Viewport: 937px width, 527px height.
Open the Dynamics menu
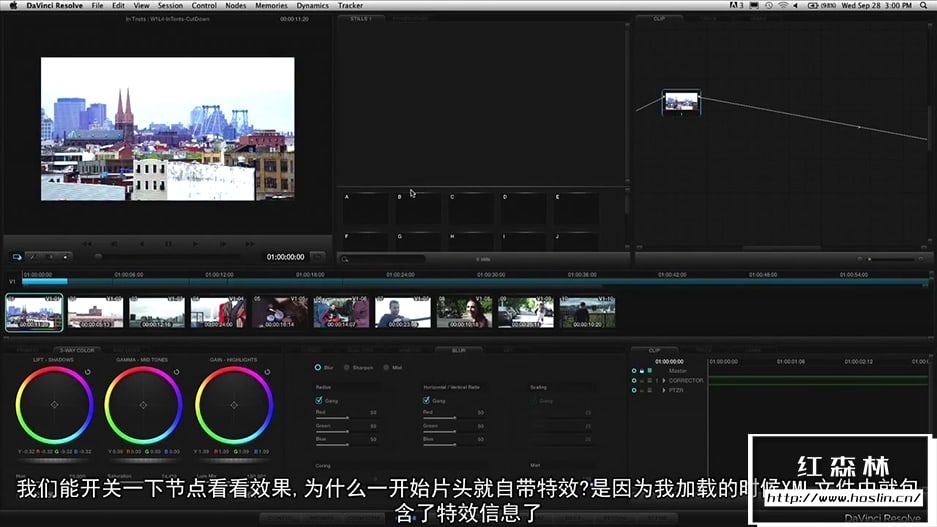(313, 5)
